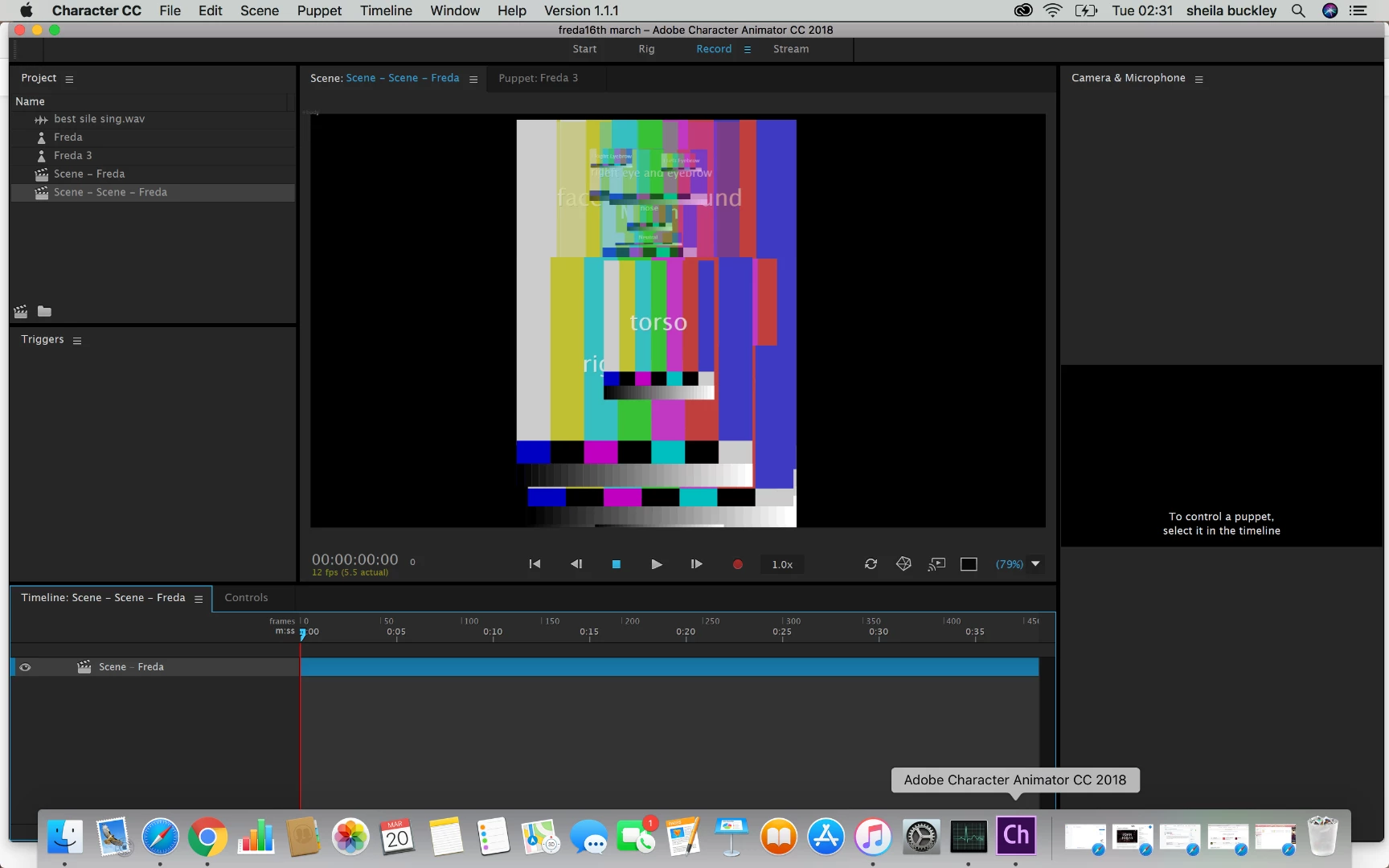Open the Camera & Microphone panel menu
Screen dimensions: 1389x868
[1198, 79]
